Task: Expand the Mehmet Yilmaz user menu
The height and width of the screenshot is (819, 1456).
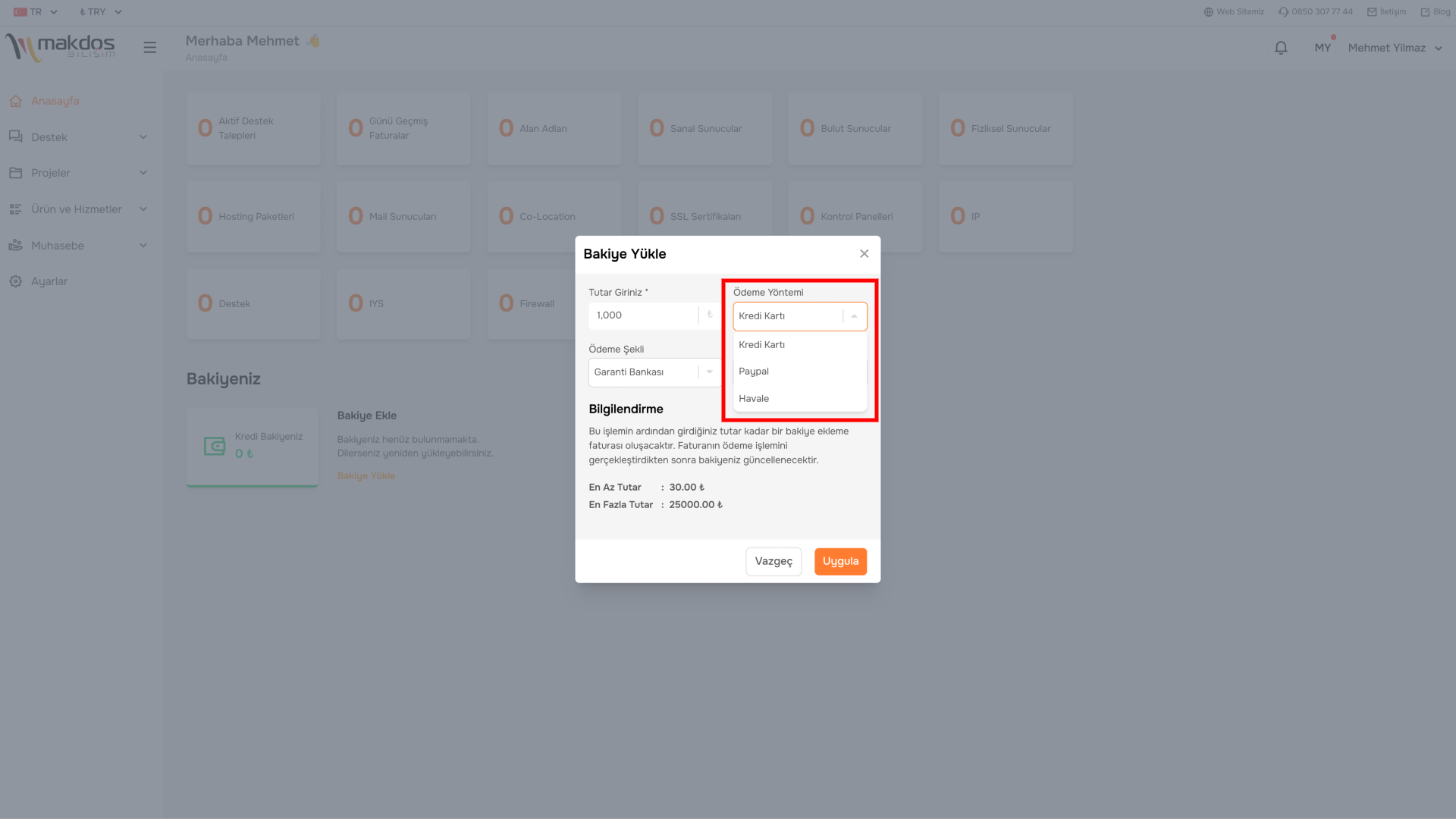Action: pos(1395,48)
